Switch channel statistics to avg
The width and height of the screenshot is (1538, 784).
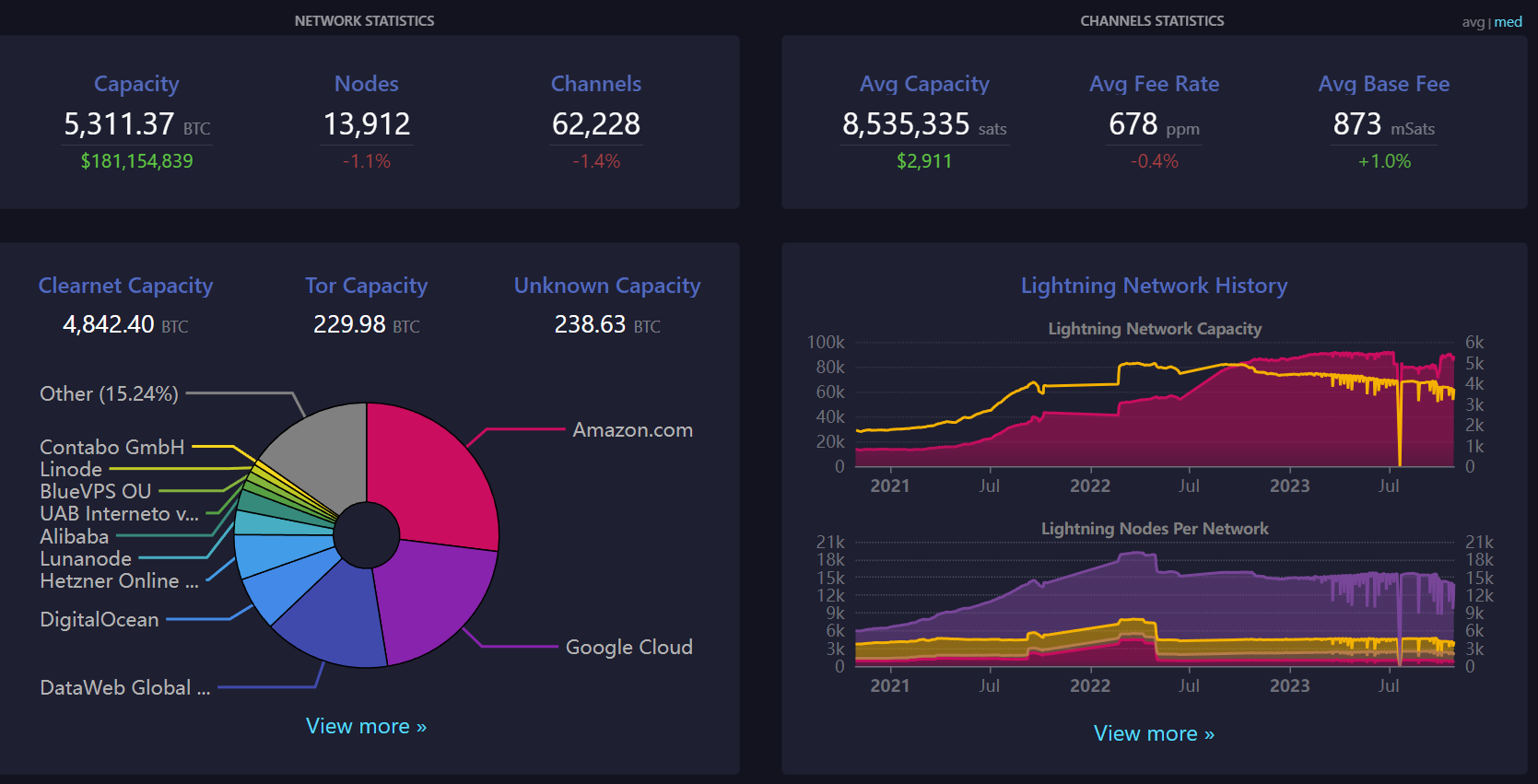pos(1472,22)
